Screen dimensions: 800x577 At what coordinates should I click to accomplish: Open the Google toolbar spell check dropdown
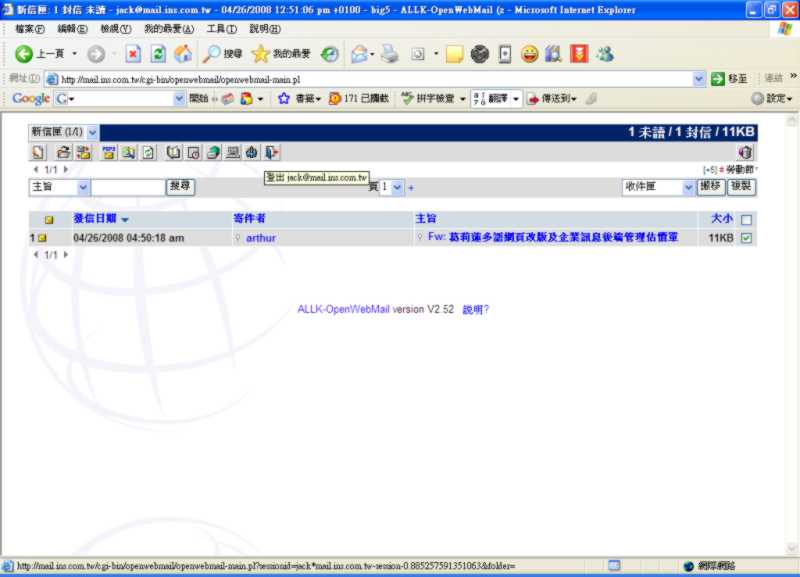[462, 98]
